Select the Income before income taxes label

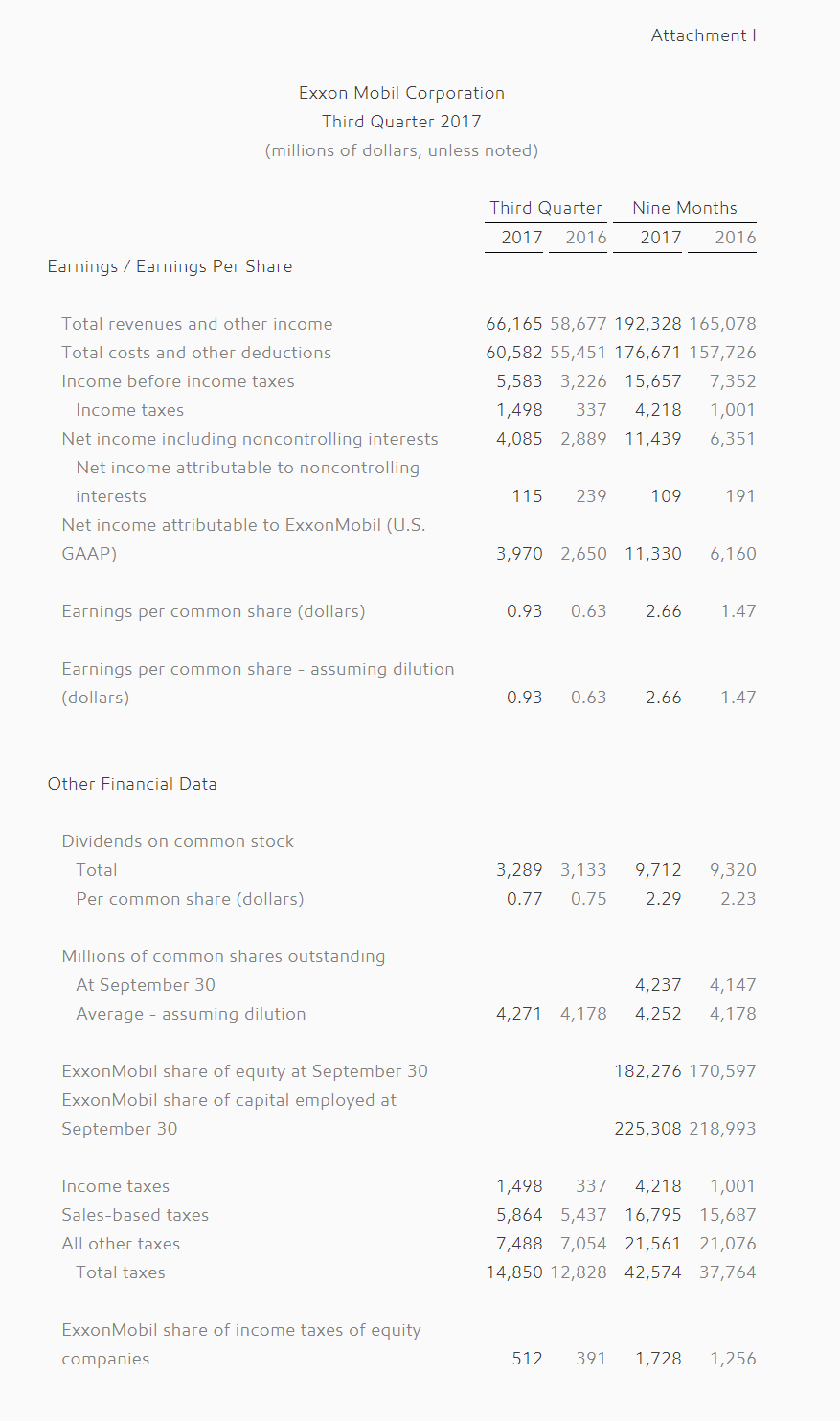click(x=178, y=381)
